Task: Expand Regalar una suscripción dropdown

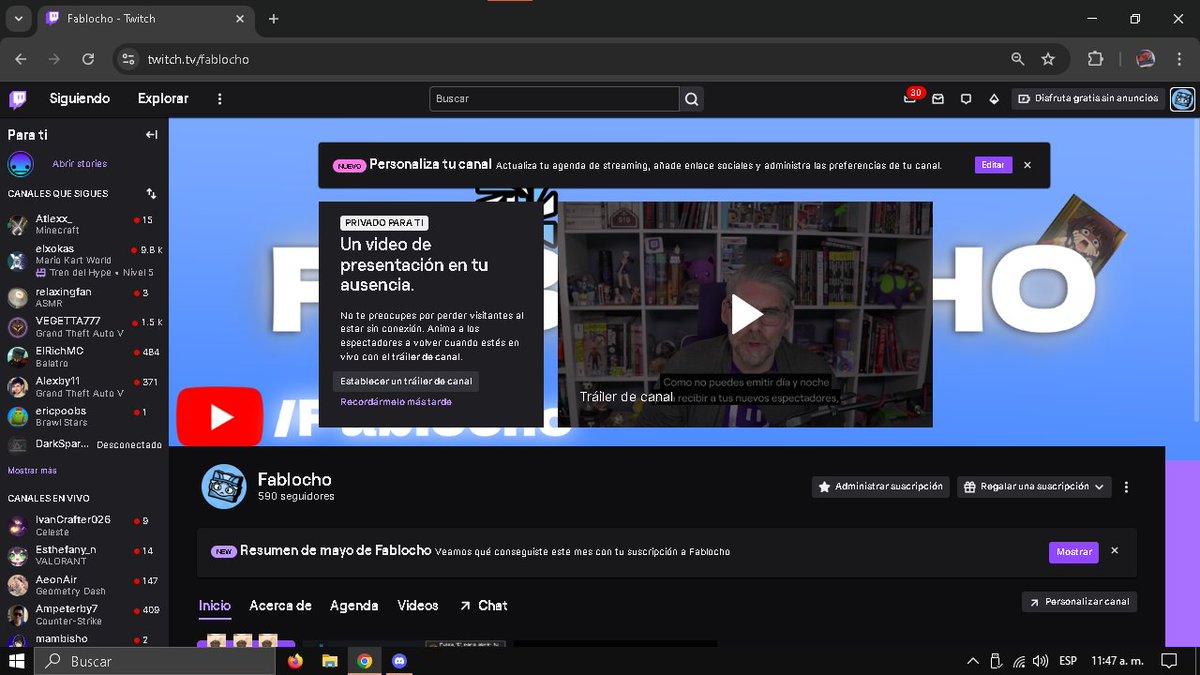Action: click(x=1035, y=487)
